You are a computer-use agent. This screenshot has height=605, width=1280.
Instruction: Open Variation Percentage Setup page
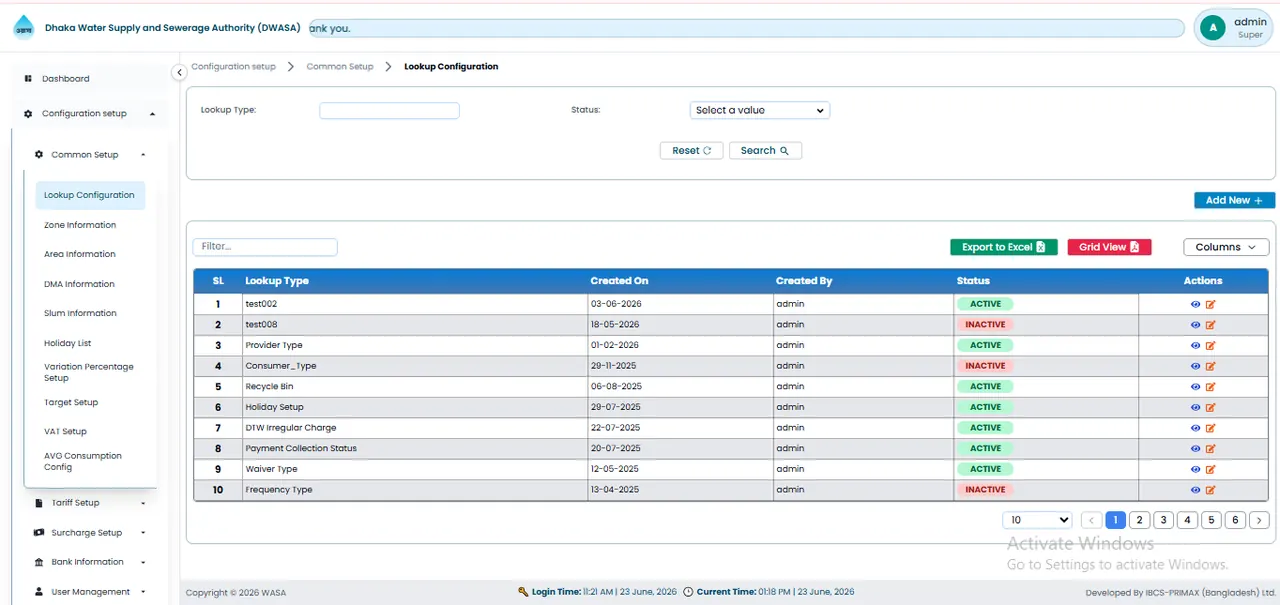(88, 372)
